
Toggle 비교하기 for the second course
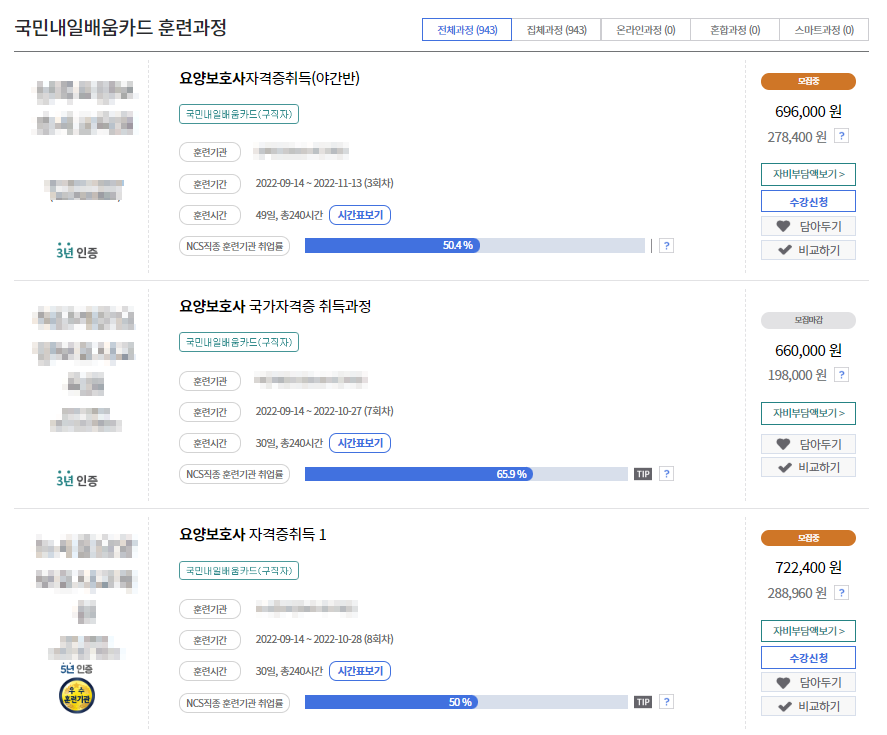click(x=808, y=467)
